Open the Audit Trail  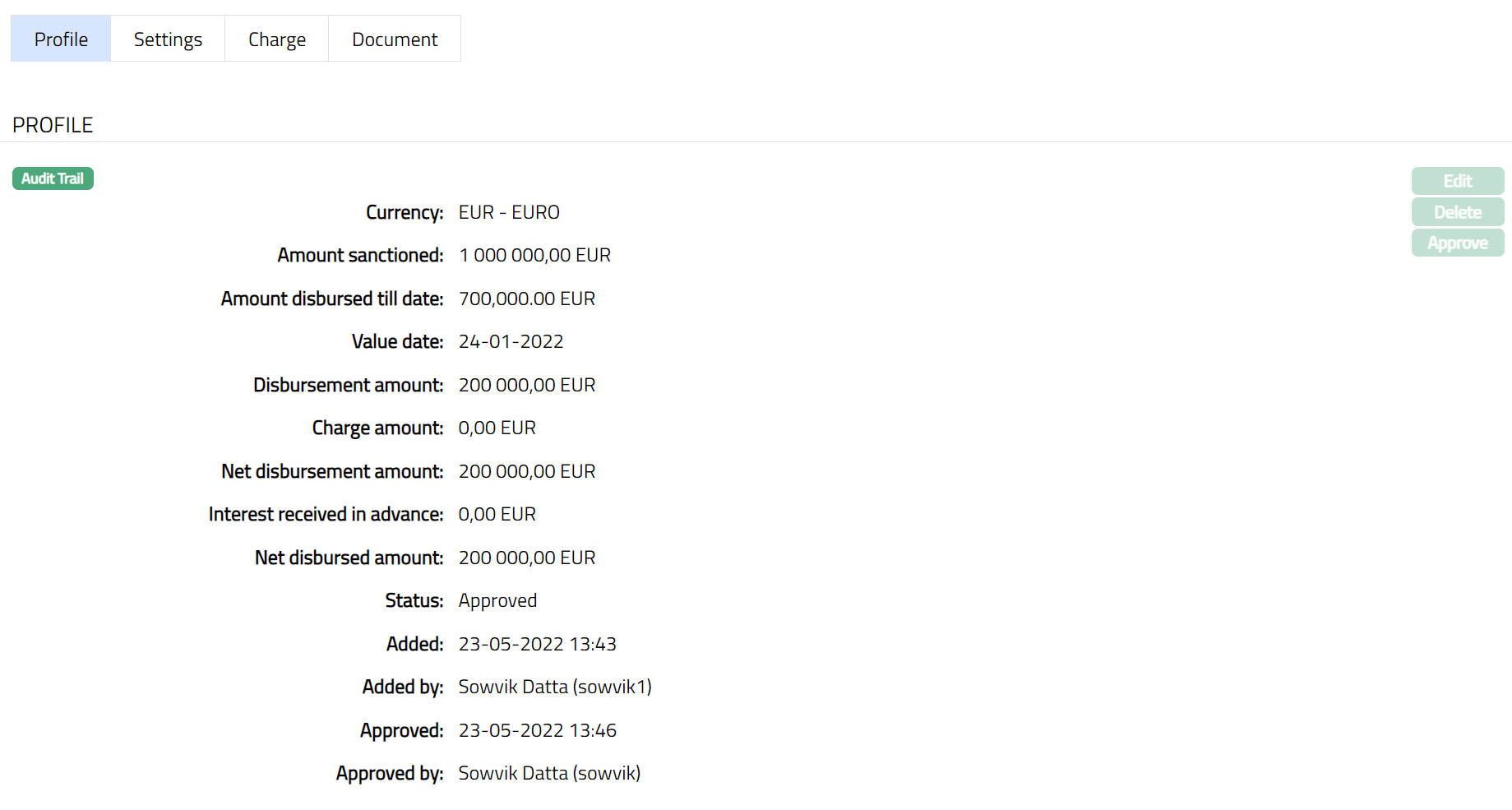pos(53,178)
